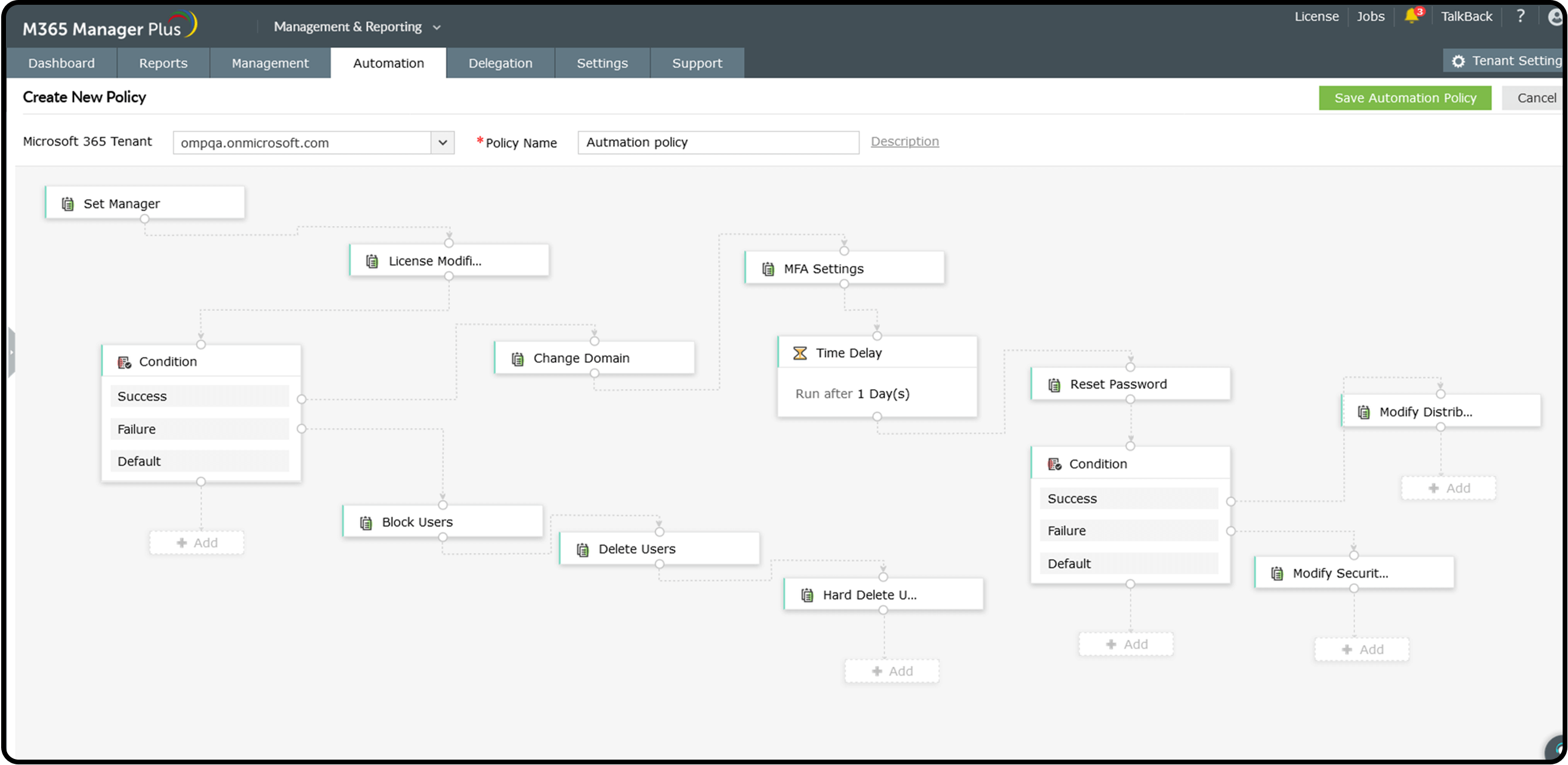Viewport: 1568px width, 765px height.
Task: Expand the Microsoft 365 Tenant dropdown
Action: 443,143
